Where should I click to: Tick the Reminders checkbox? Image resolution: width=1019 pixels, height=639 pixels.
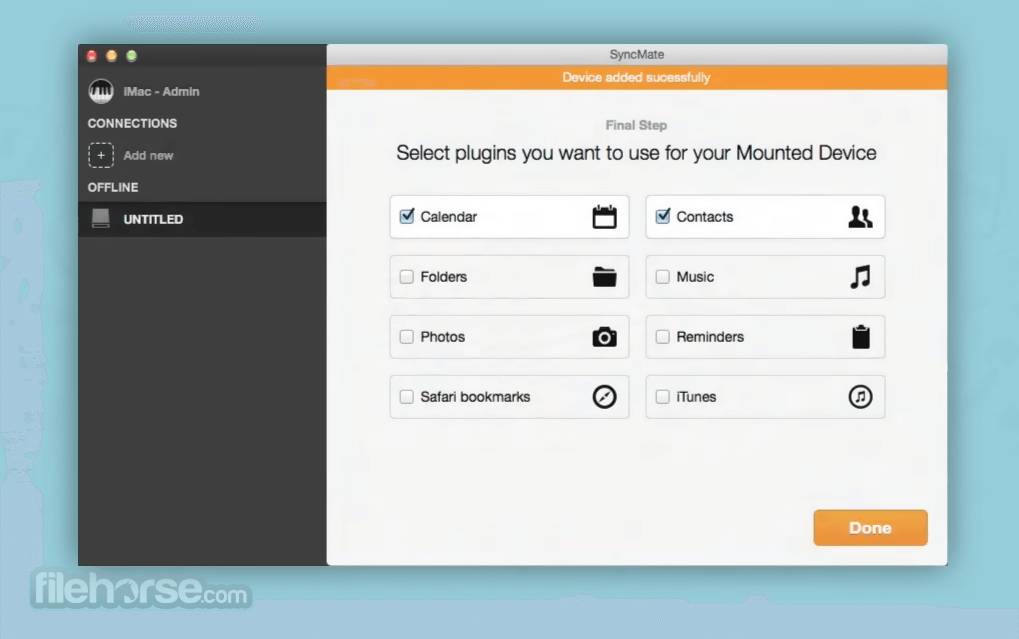click(663, 337)
